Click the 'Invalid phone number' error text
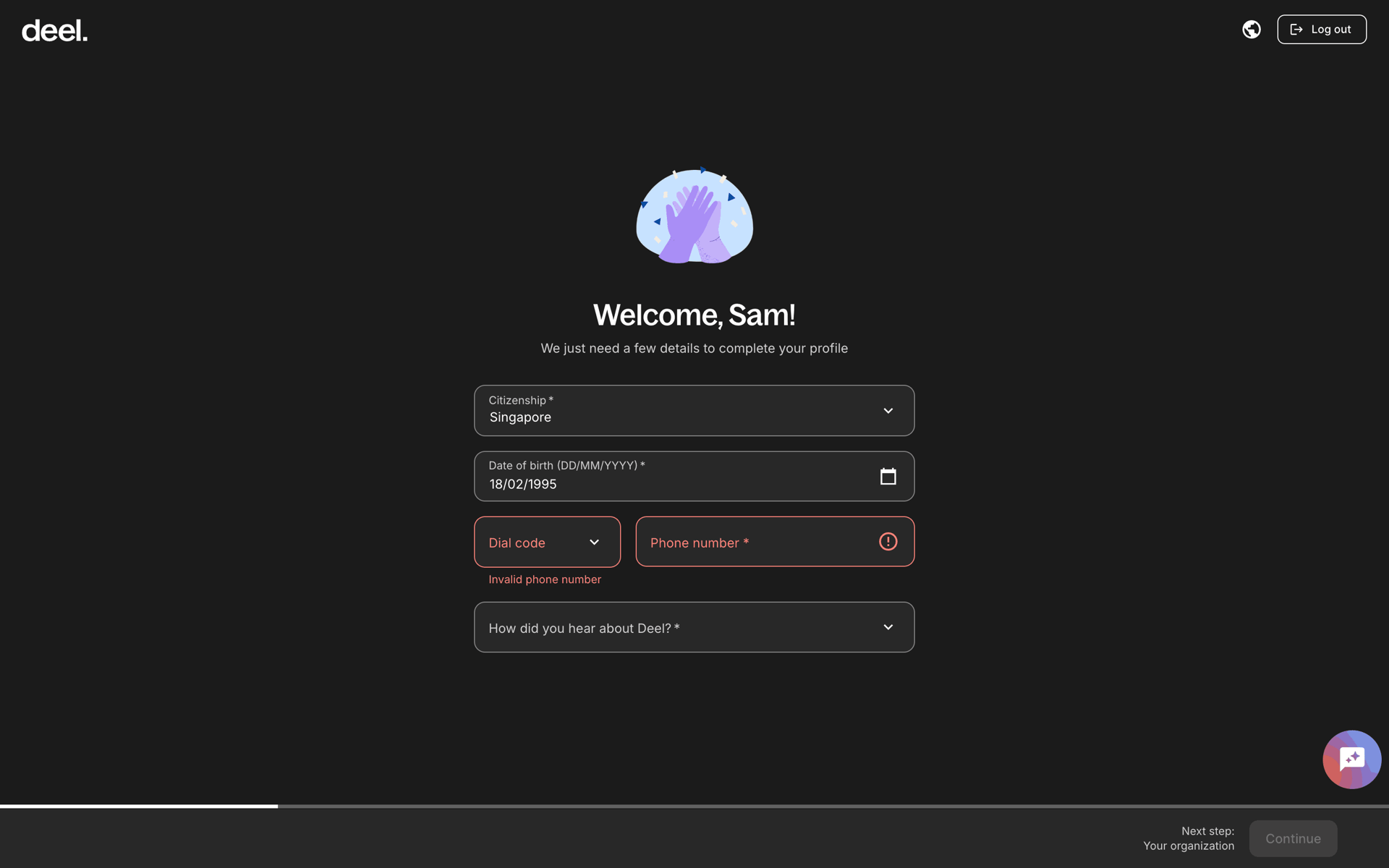This screenshot has width=1389, height=868. click(545, 579)
